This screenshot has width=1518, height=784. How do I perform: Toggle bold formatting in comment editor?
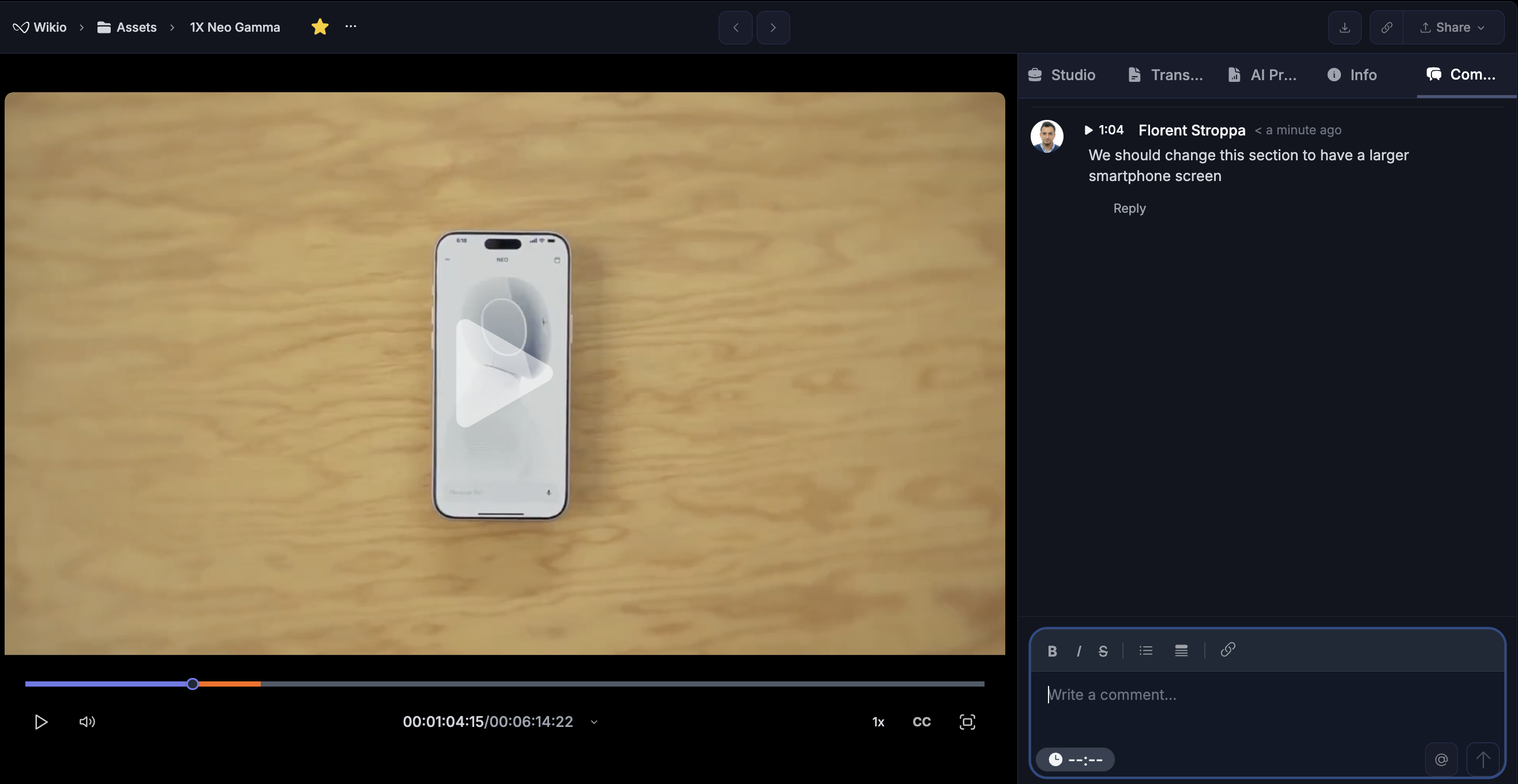pos(1052,651)
